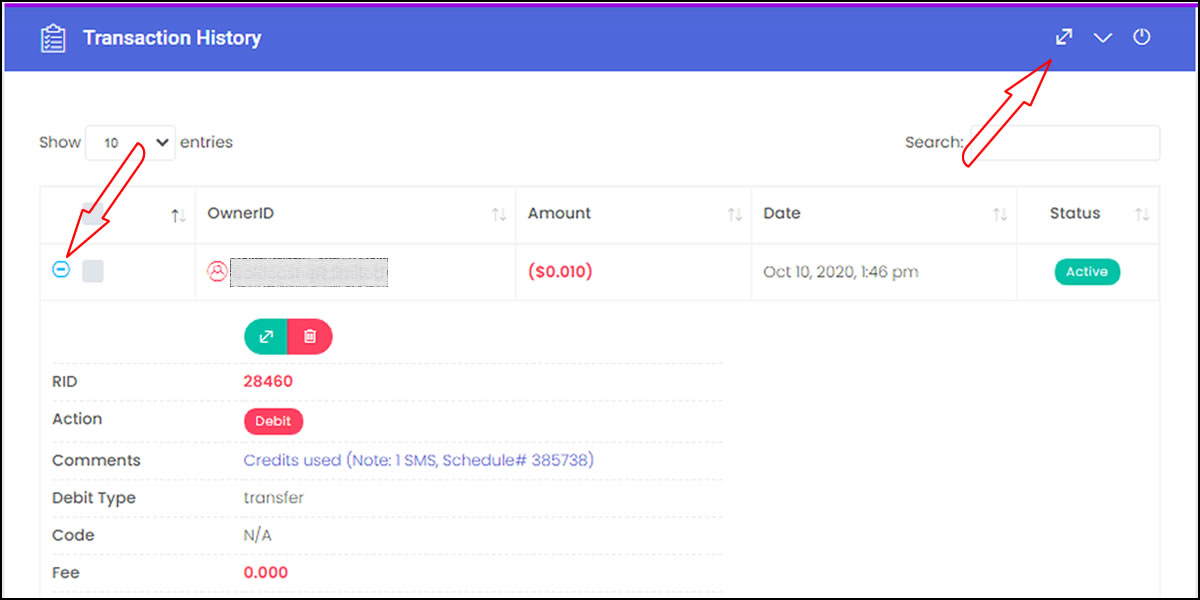
Task: Click the user icon beside OwnerID value
Action: [x=217, y=271]
